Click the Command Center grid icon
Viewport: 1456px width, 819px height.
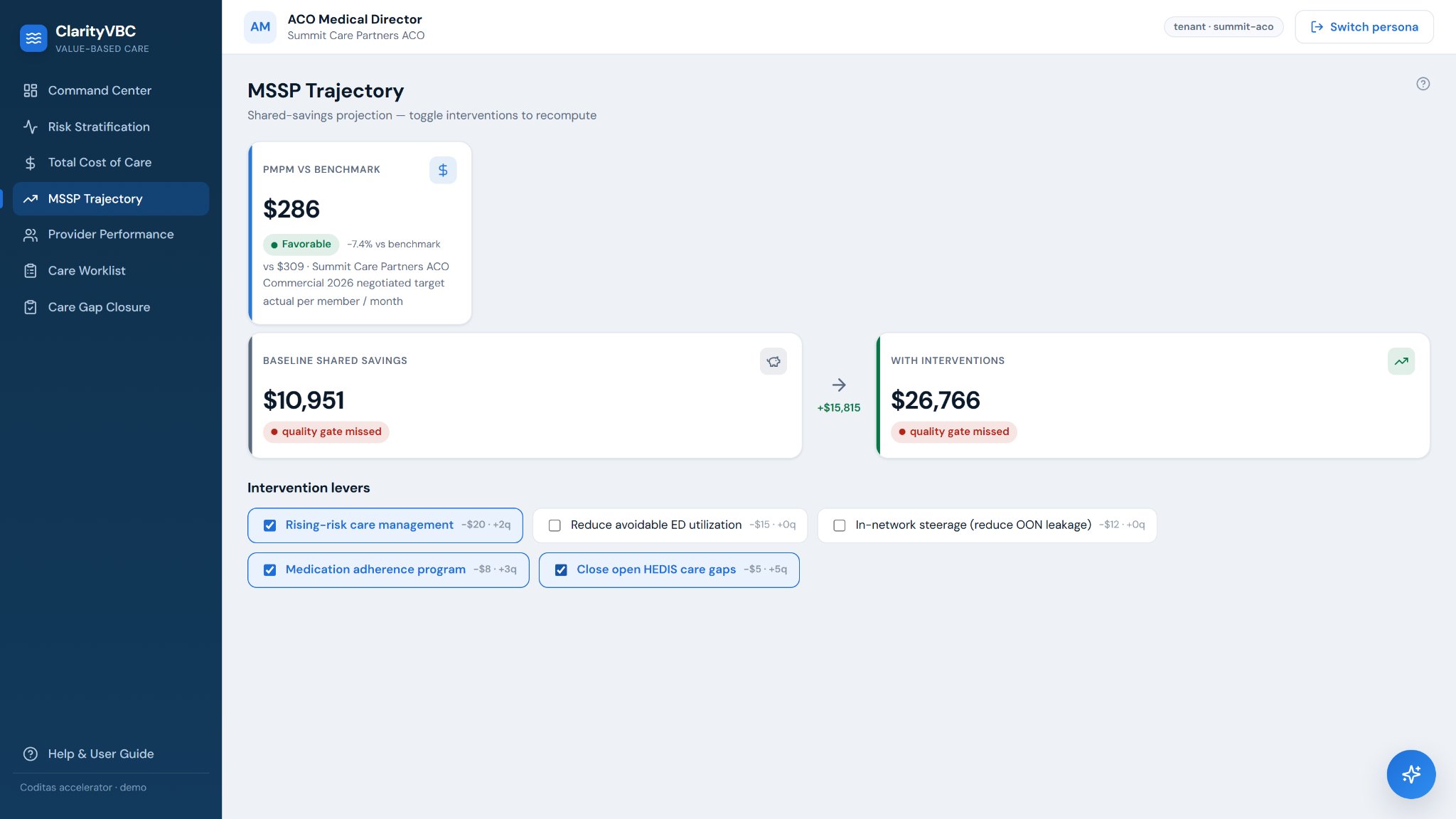click(31, 90)
